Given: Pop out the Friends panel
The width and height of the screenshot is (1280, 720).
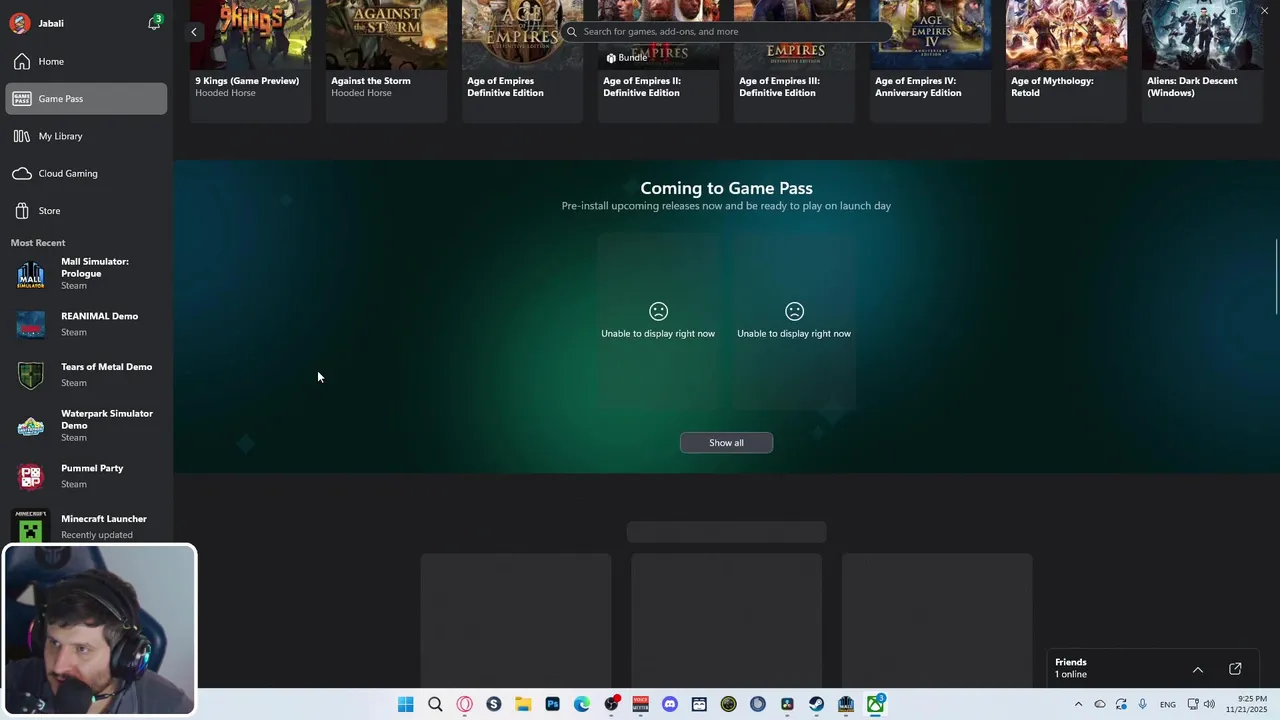Looking at the screenshot, I should click(1235, 669).
